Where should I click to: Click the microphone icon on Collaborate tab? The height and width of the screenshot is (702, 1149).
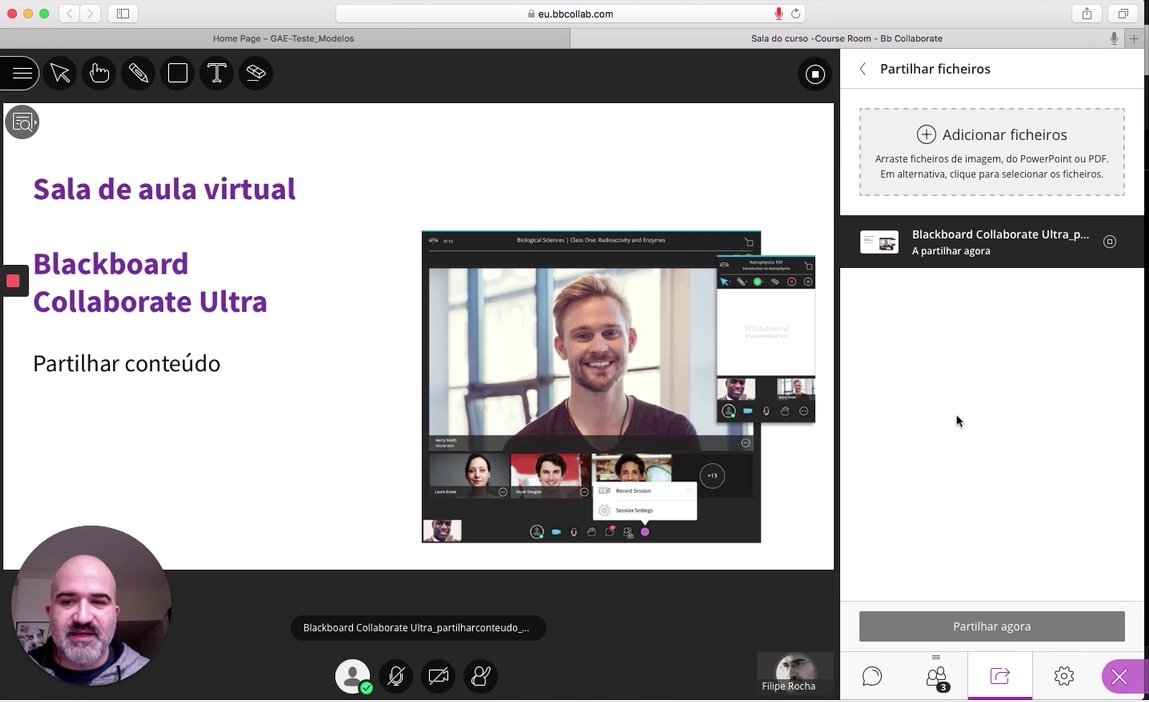pos(1114,39)
